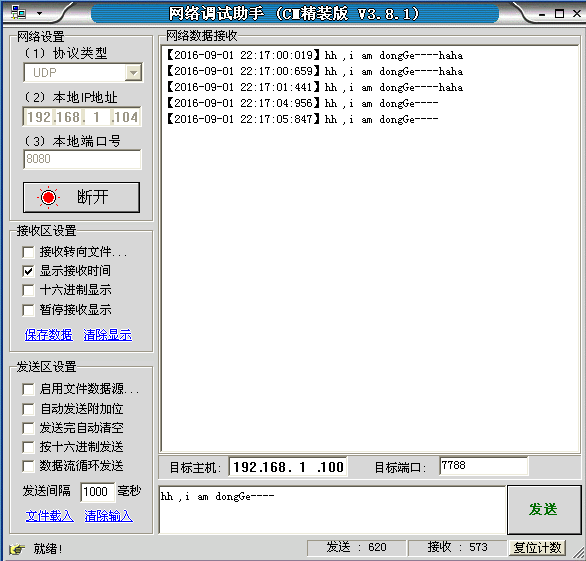586x561 pixels.
Task: Open the title bar dropdown arrow menu
Action: [39, 13]
